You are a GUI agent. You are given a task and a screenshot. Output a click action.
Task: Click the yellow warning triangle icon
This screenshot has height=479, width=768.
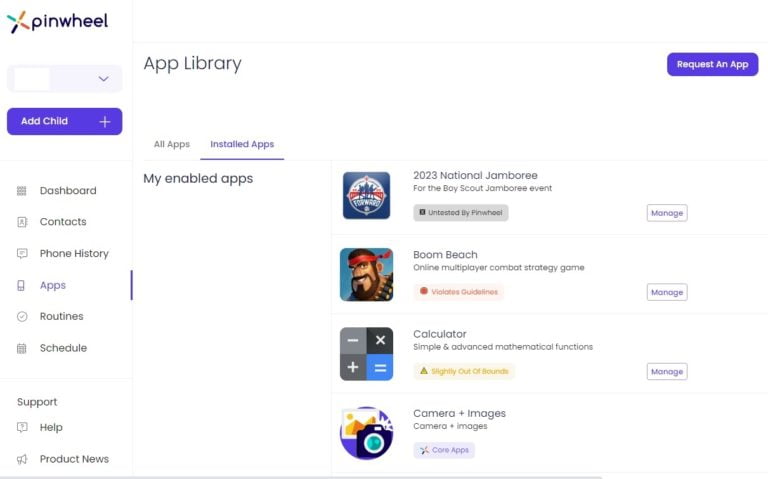point(424,371)
